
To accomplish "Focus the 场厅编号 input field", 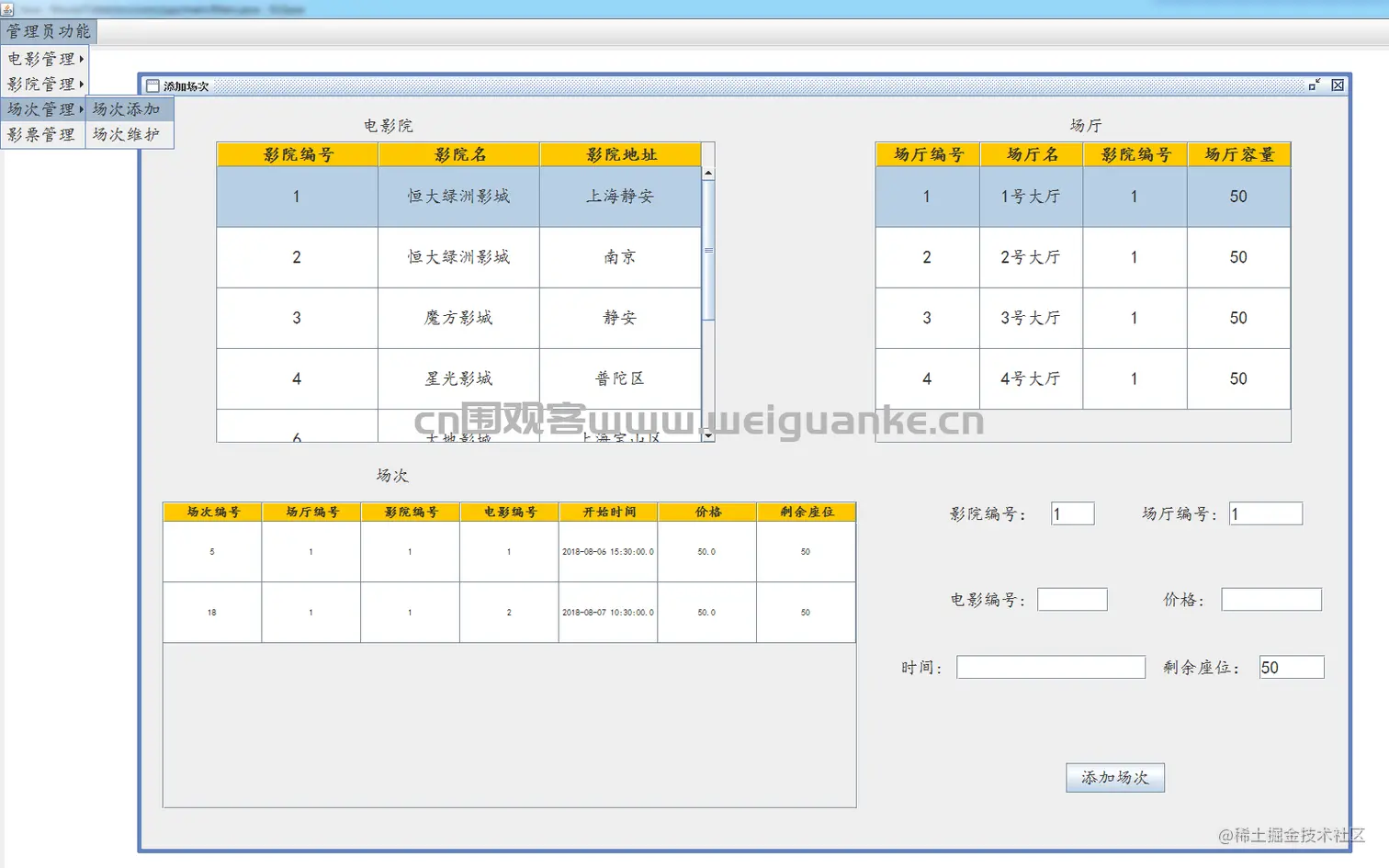I will point(1266,513).
